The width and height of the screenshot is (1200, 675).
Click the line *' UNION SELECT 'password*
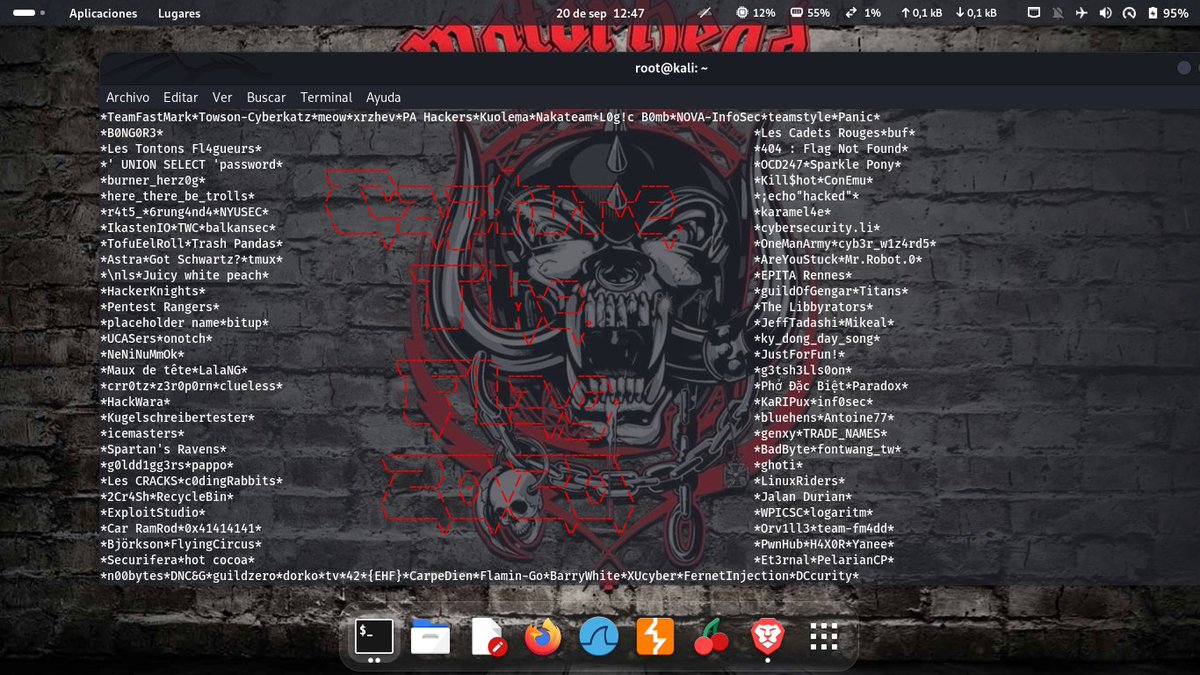coord(191,165)
